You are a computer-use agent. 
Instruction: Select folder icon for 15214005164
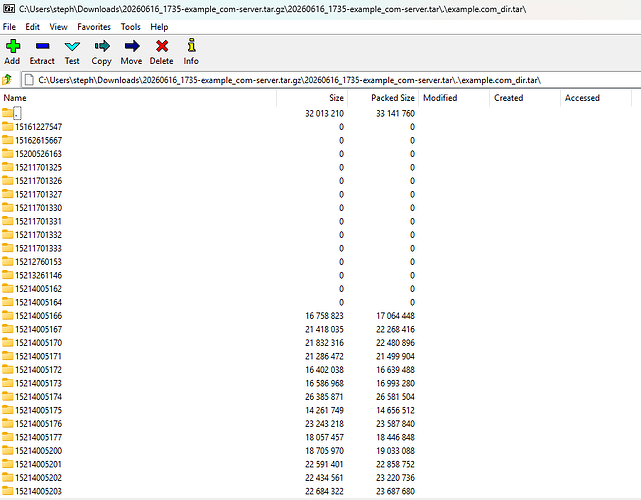click(x=8, y=302)
